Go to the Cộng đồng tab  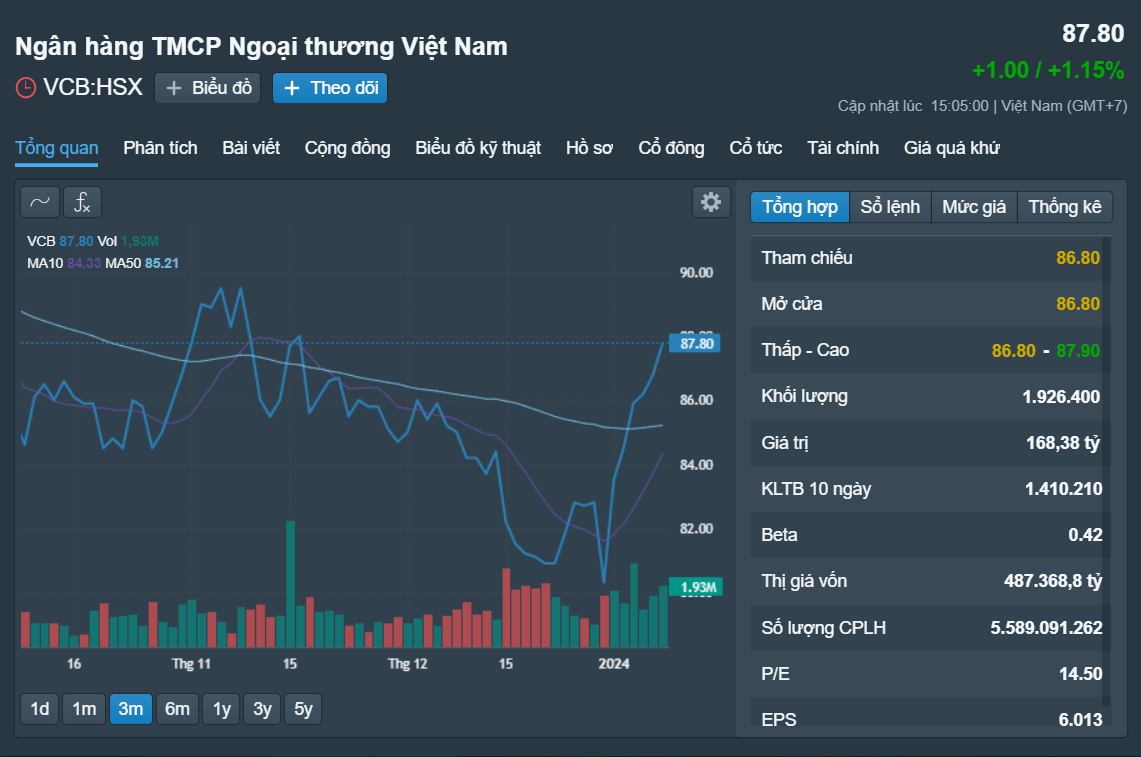[x=347, y=148]
